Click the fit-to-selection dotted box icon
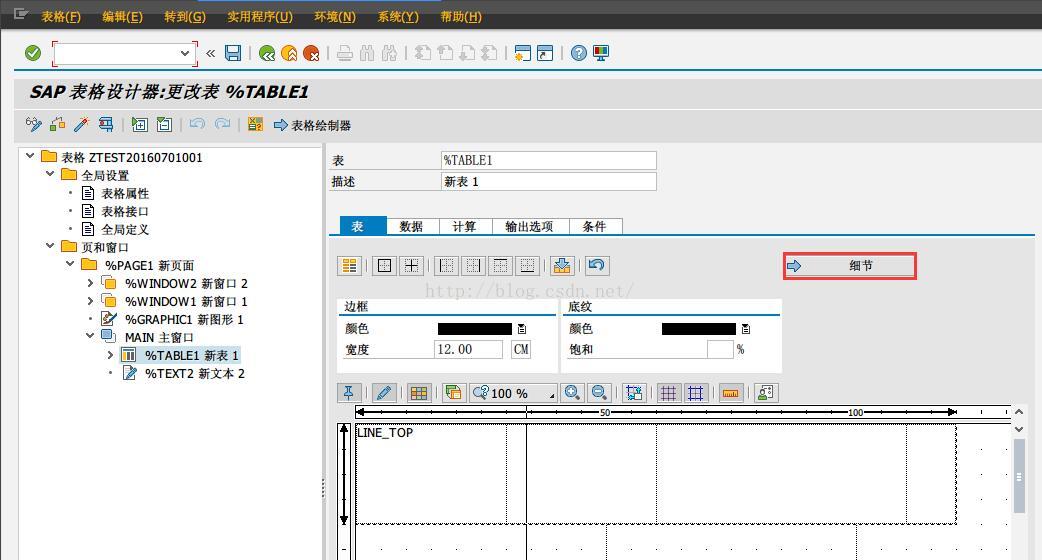Screen dimensions: 1042x560 tap(634, 393)
